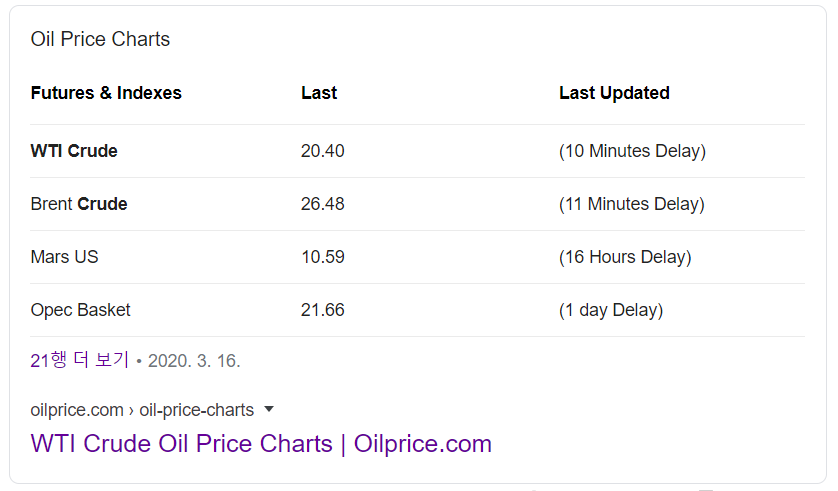Click the Mars US price 10.59

pyautogui.click(x=323, y=256)
